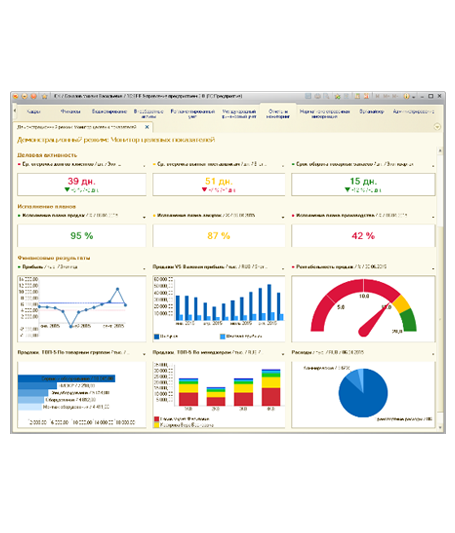Click the expenses pie chart
The width and height of the screenshot is (455, 533).
(x=363, y=393)
